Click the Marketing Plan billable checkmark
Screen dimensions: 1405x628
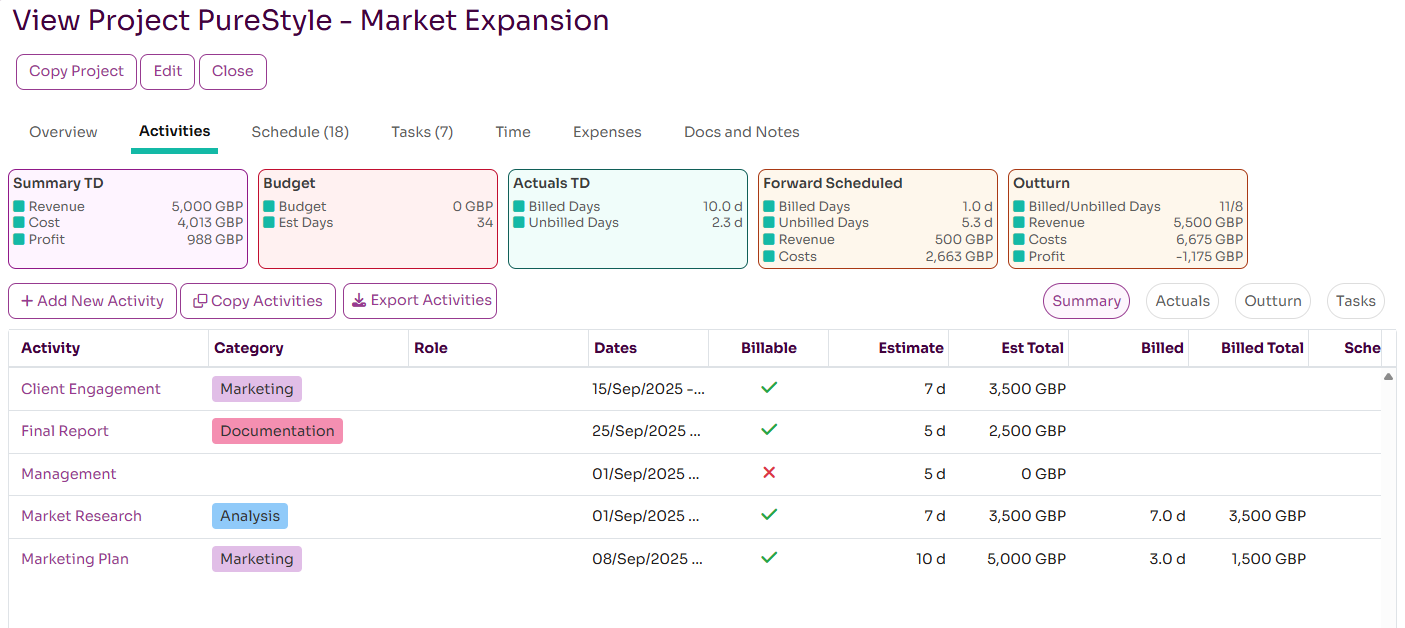769,557
